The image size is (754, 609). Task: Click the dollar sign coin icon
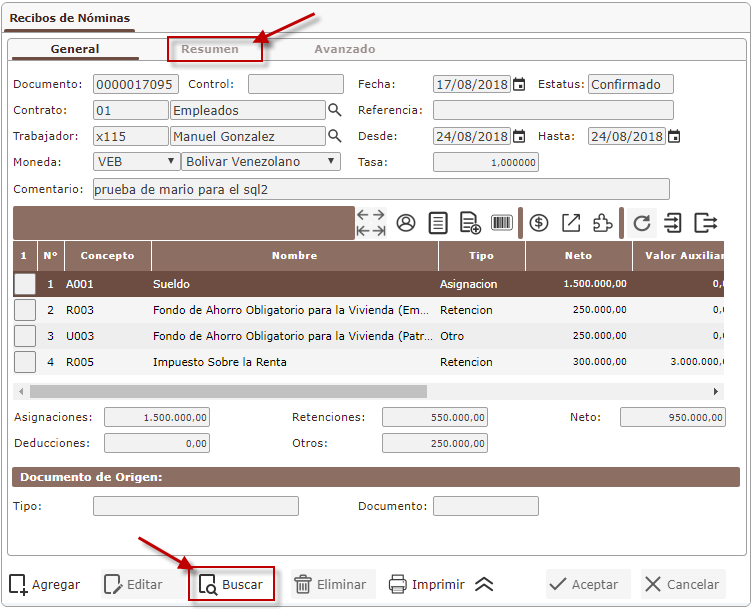[539, 223]
